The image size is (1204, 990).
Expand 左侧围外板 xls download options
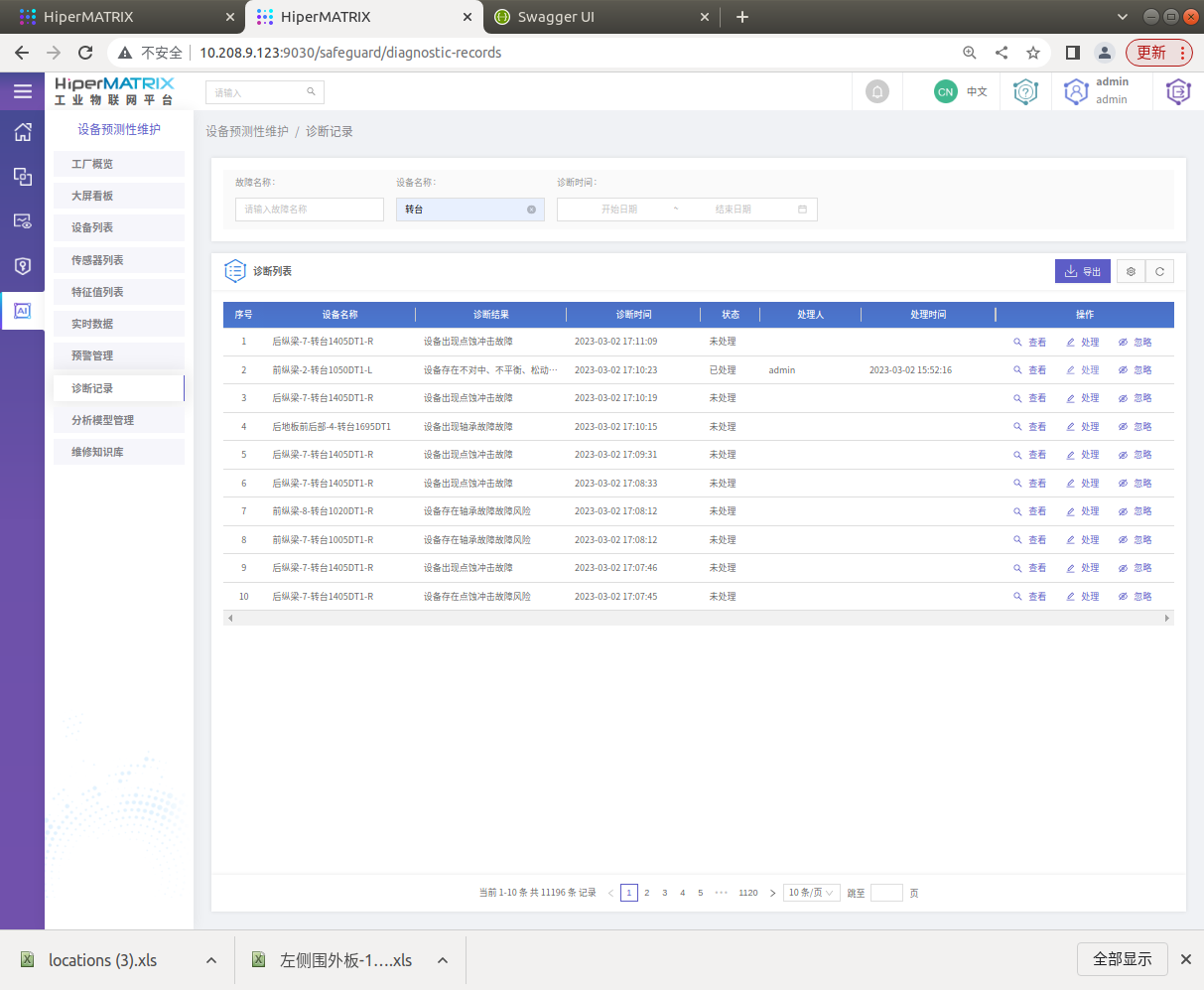(x=443, y=960)
